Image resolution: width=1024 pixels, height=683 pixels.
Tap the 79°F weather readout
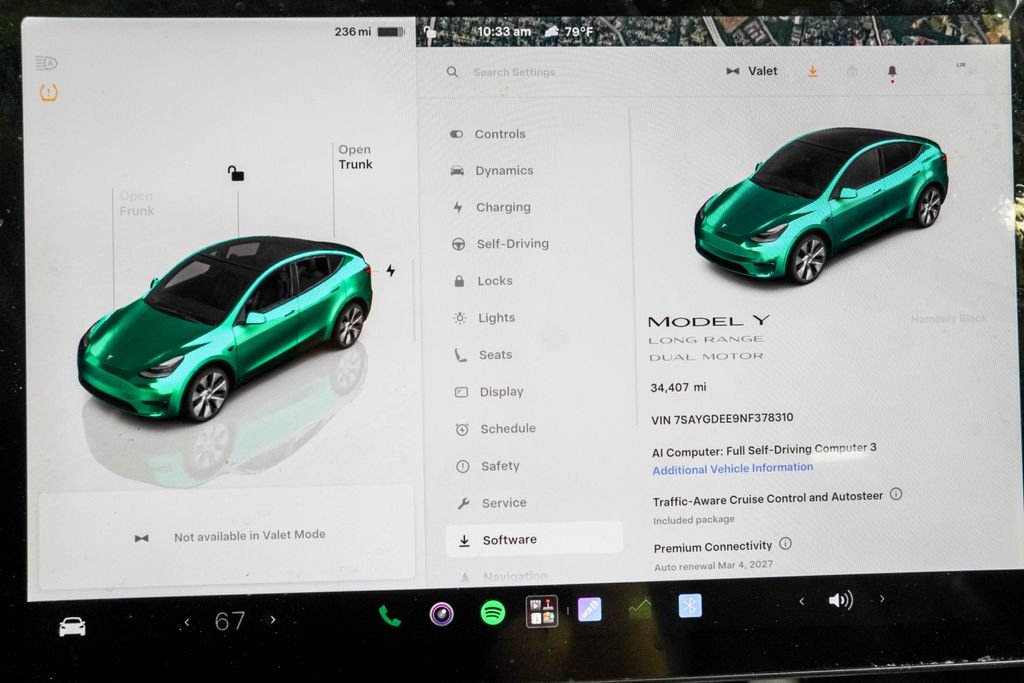pyautogui.click(x=569, y=31)
